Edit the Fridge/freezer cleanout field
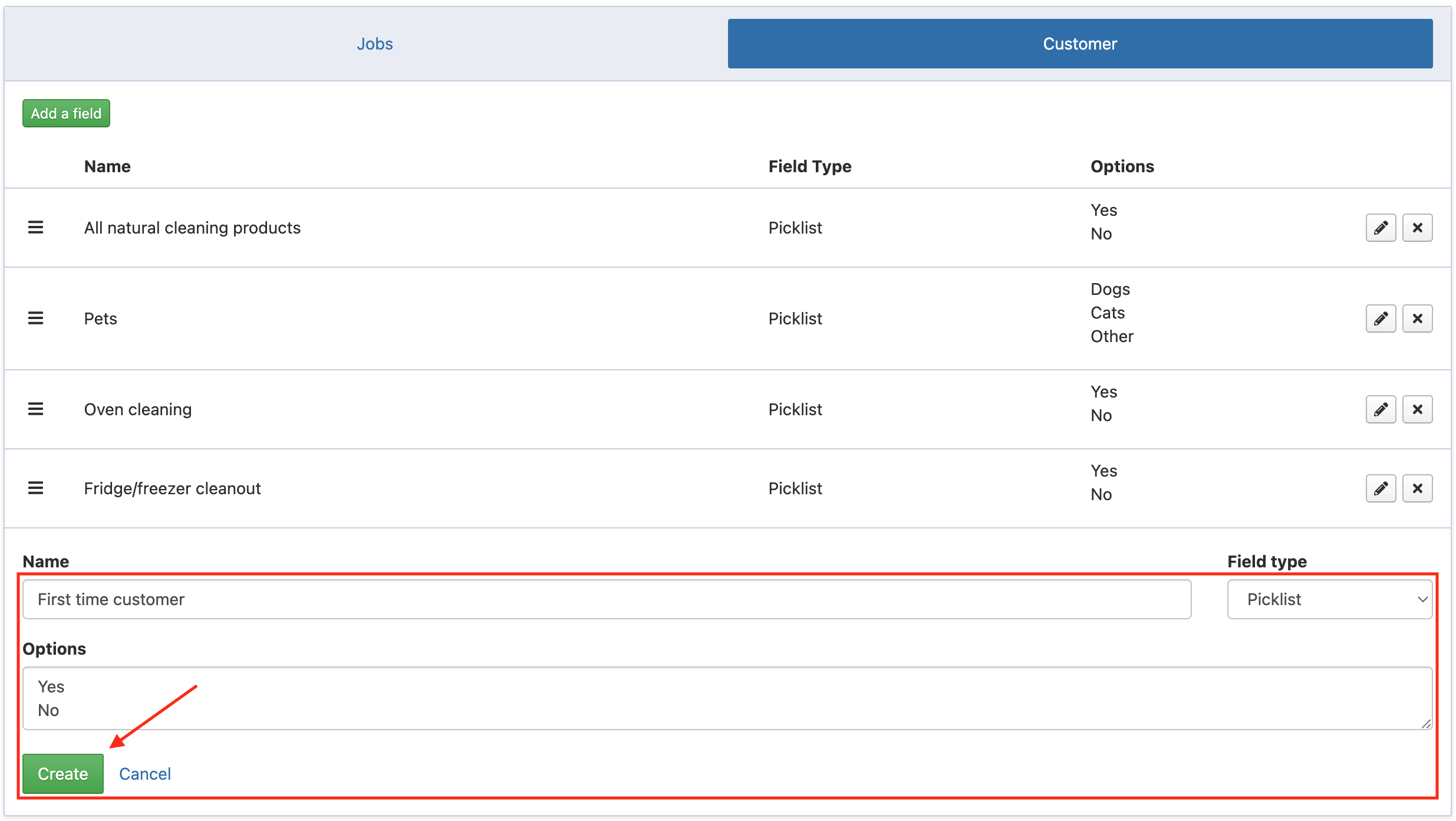 point(1380,488)
